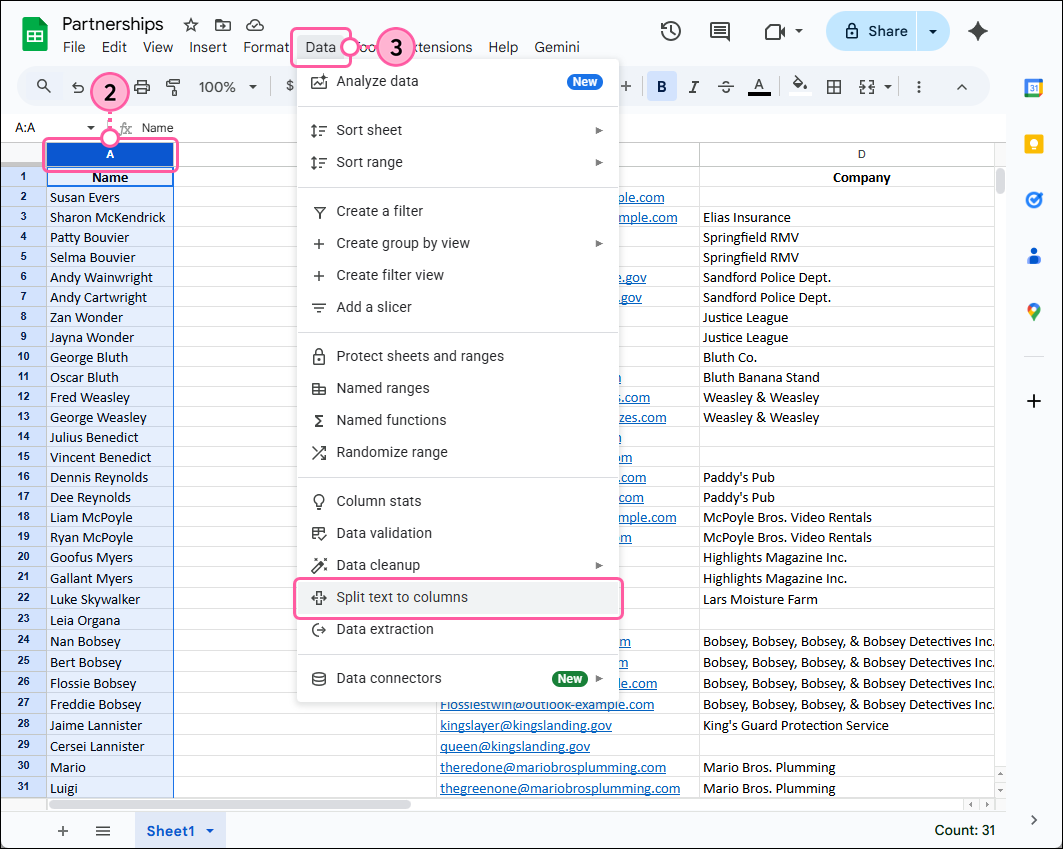Open the text color picker
This screenshot has height=849, width=1063.
tap(759, 87)
